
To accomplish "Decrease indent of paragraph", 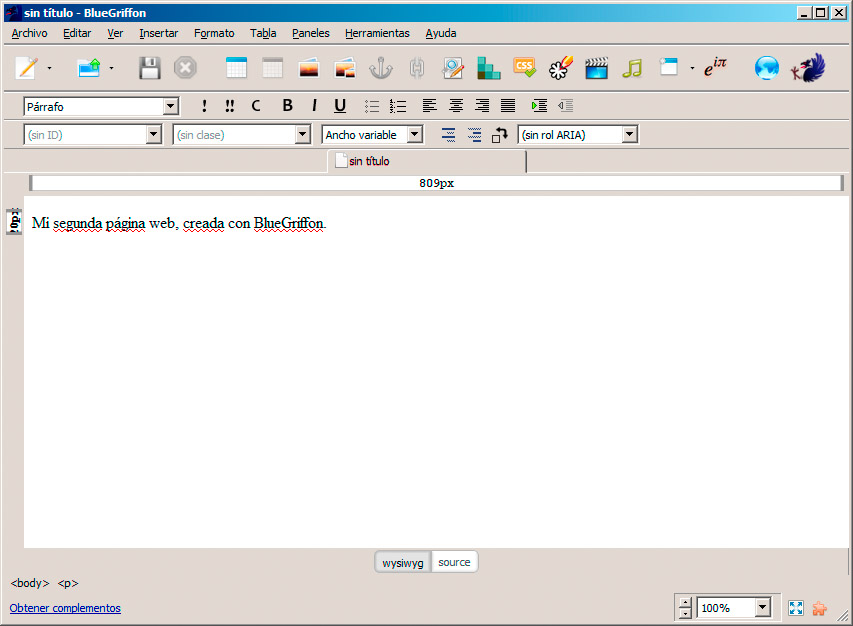I will [566, 106].
